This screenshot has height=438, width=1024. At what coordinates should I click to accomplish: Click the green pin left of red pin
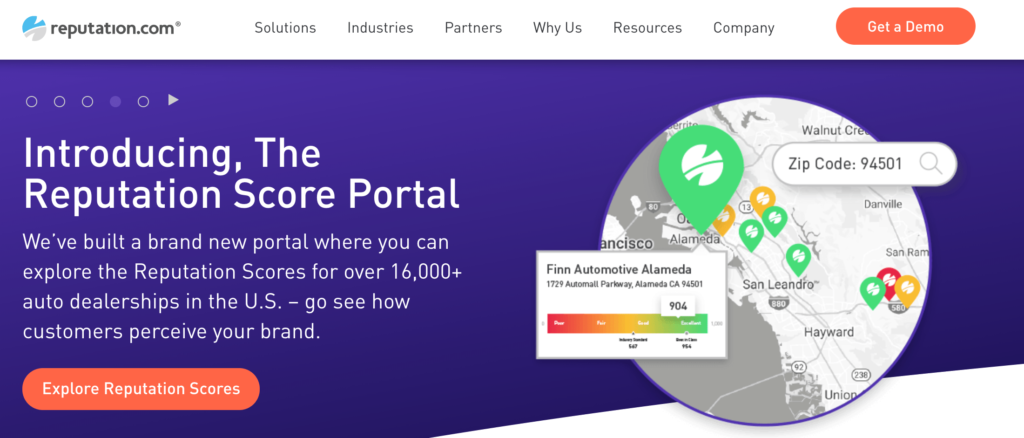[x=872, y=292]
